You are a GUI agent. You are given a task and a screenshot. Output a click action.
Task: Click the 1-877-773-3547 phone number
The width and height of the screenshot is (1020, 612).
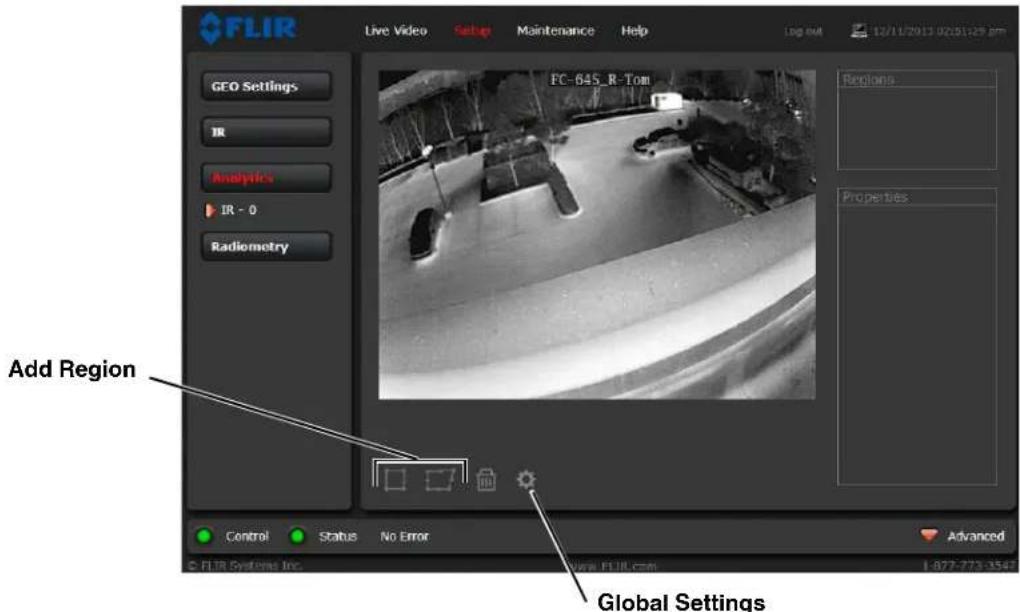tap(970, 566)
